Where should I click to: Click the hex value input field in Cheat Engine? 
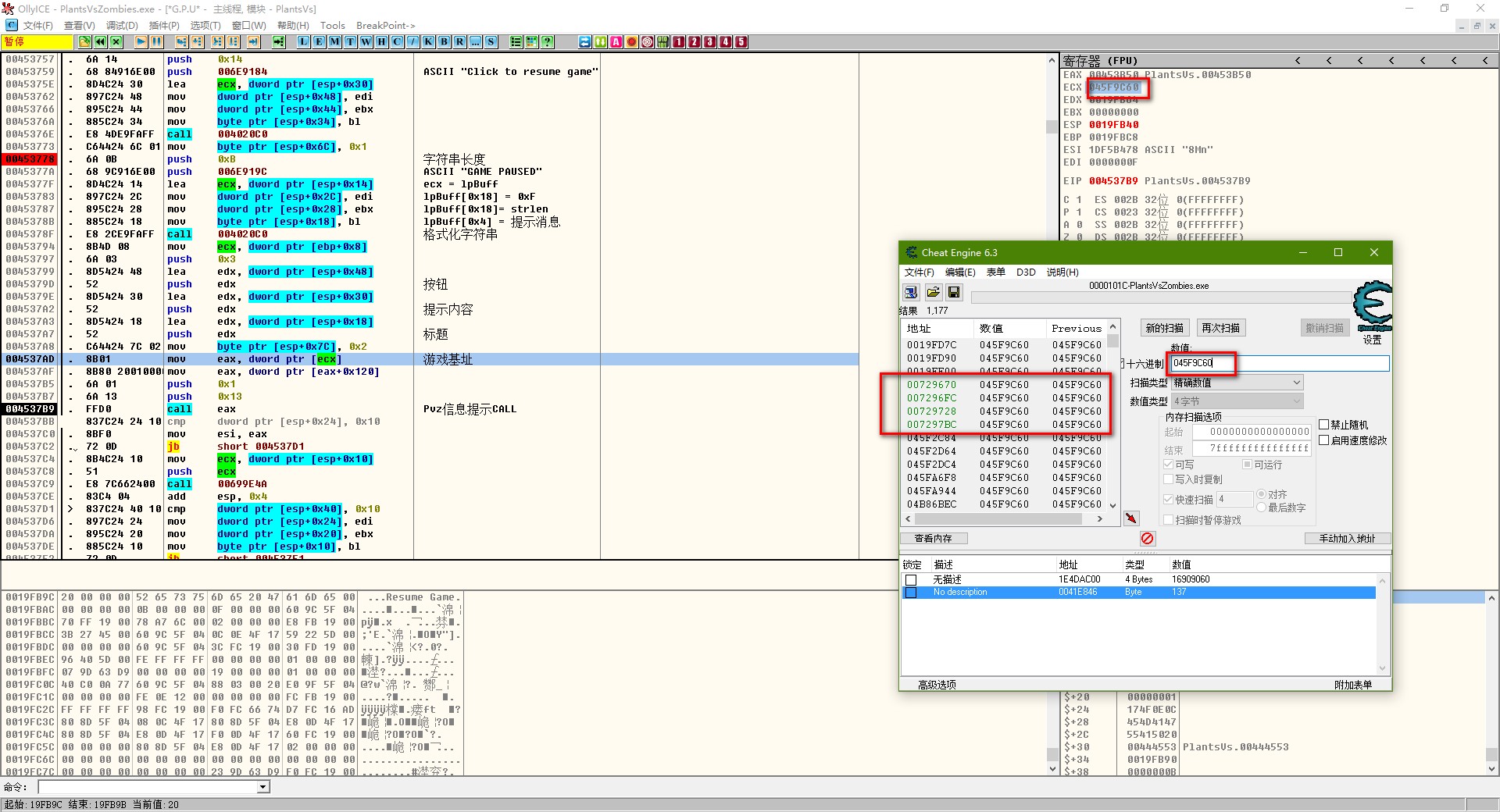point(1279,363)
